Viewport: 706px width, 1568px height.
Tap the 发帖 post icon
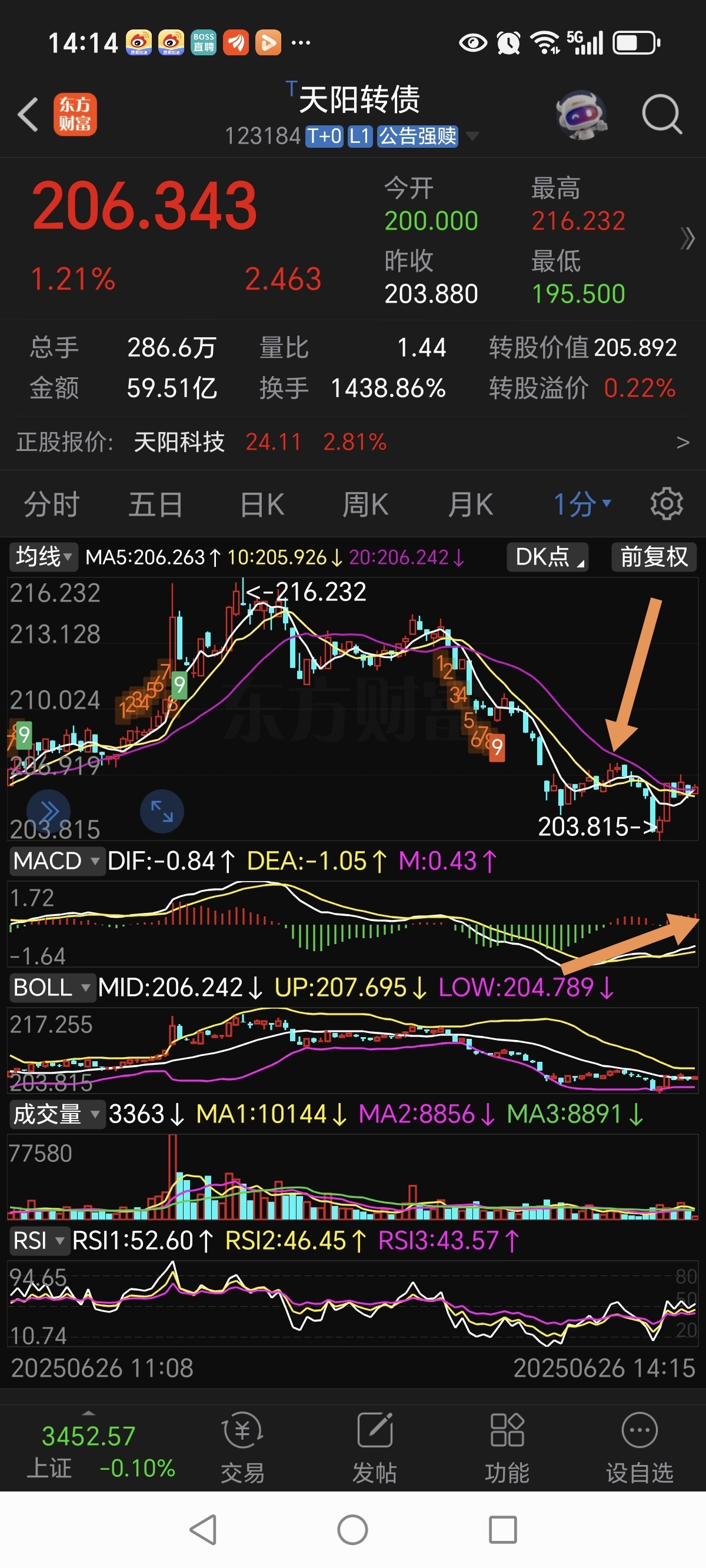point(375,1449)
